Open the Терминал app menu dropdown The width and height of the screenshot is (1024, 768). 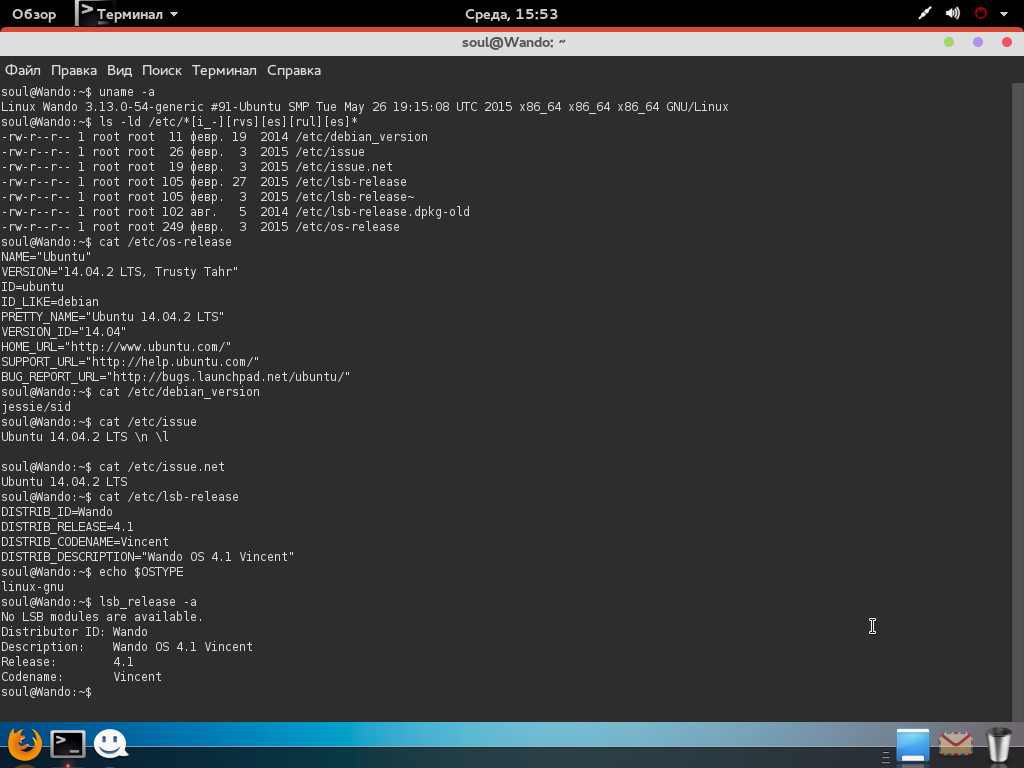pyautogui.click(x=127, y=14)
